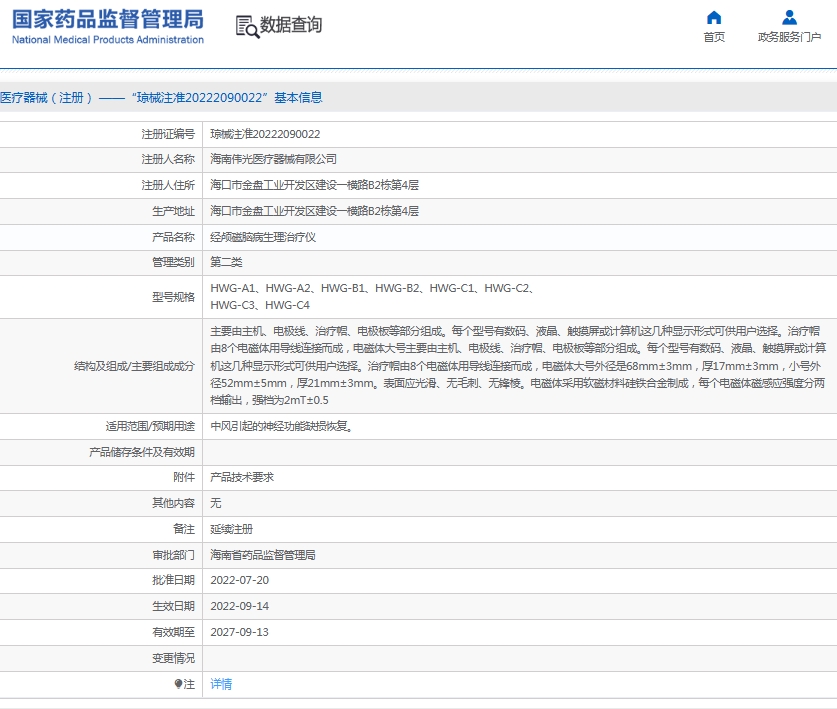Click the 注册证编号 row label

click(x=168, y=134)
